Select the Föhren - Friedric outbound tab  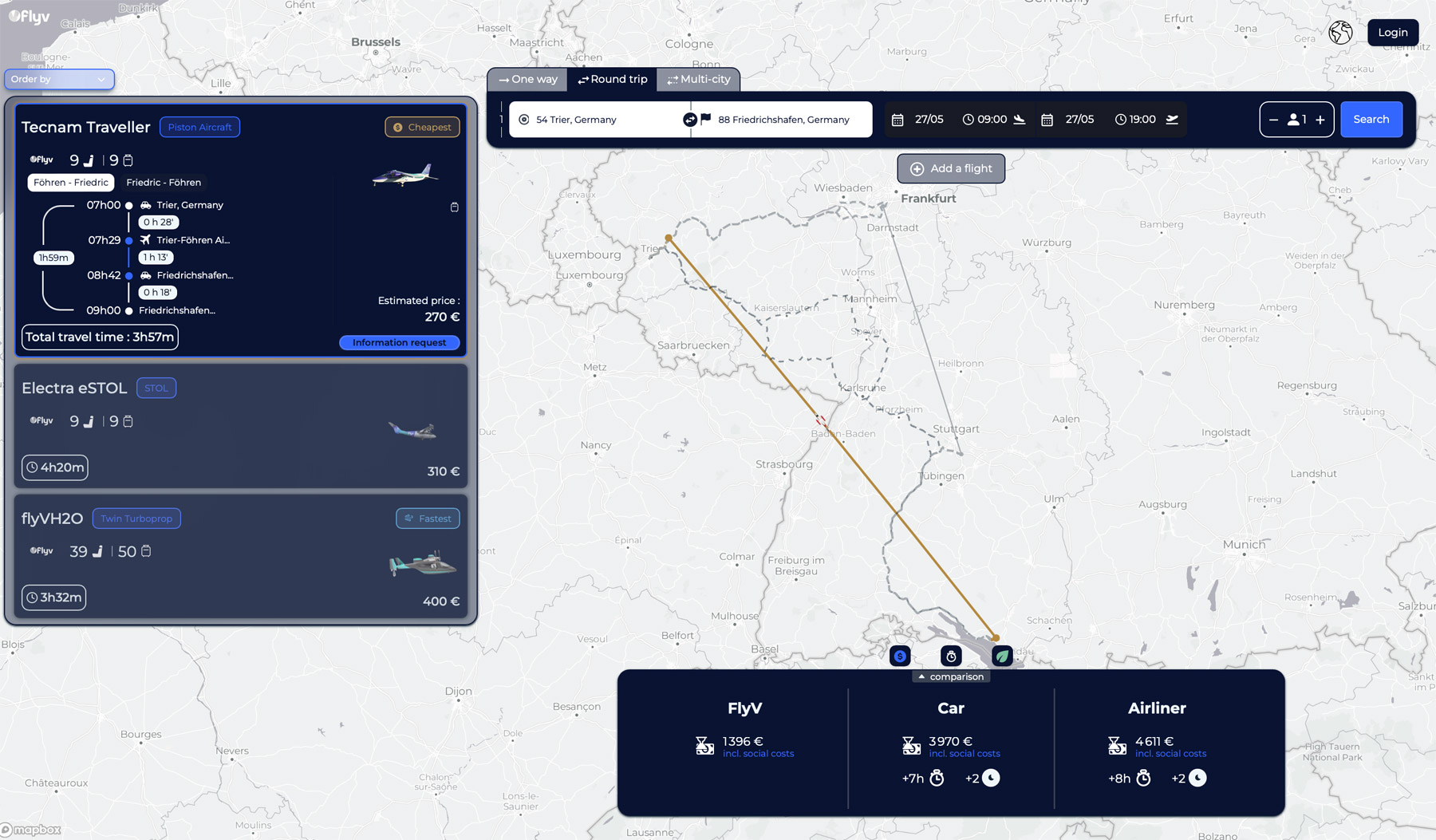tap(70, 182)
